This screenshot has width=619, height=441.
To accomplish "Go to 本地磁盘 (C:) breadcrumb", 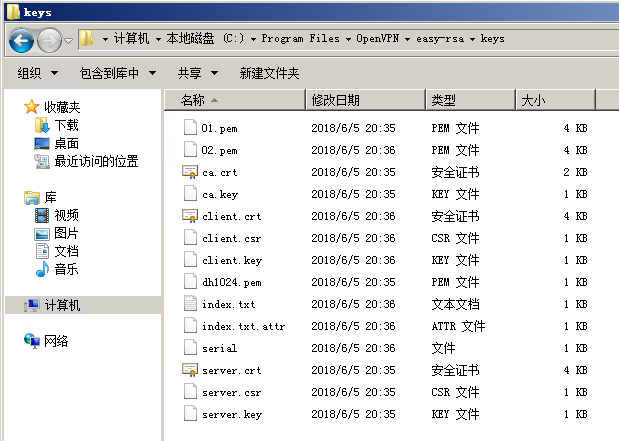I will tap(206, 39).
